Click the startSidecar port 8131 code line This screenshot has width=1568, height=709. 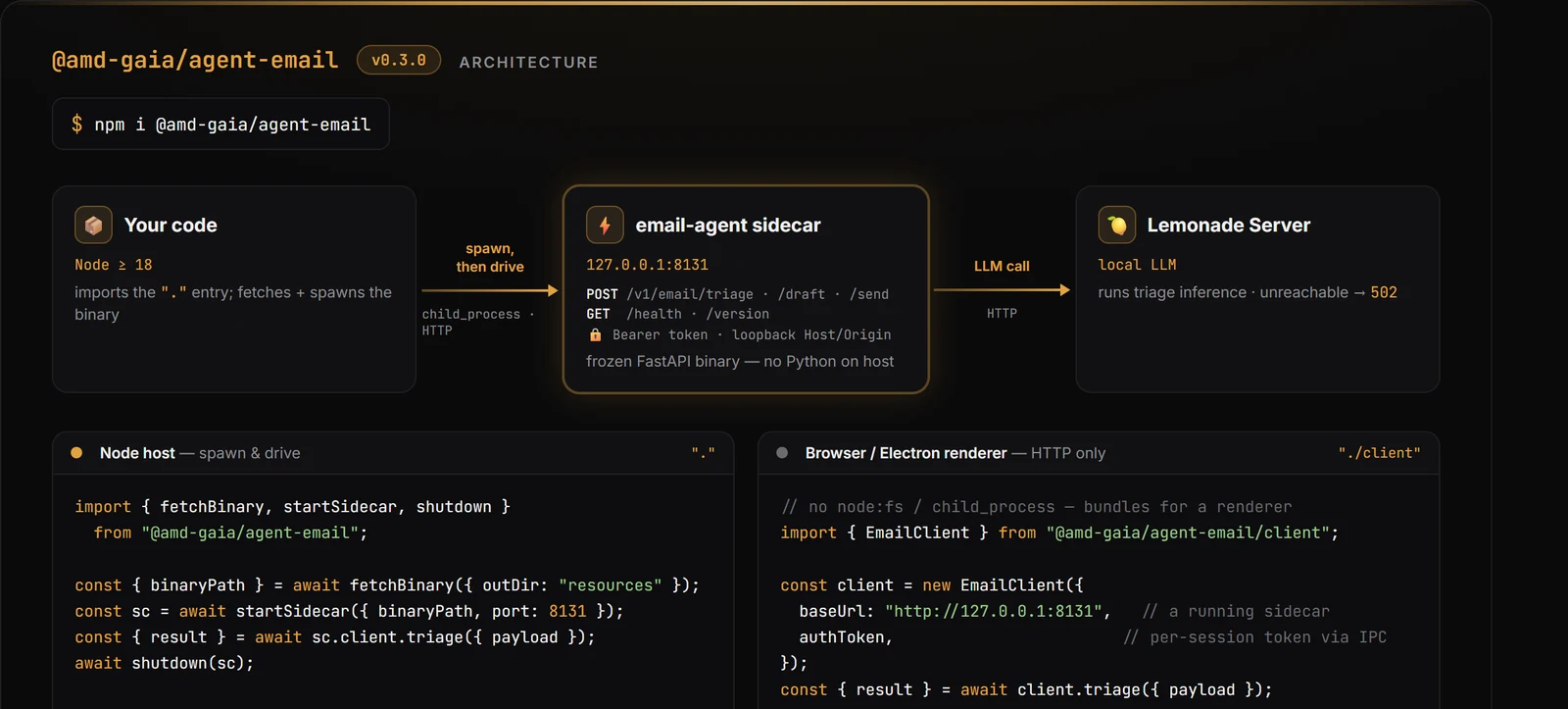coord(349,611)
